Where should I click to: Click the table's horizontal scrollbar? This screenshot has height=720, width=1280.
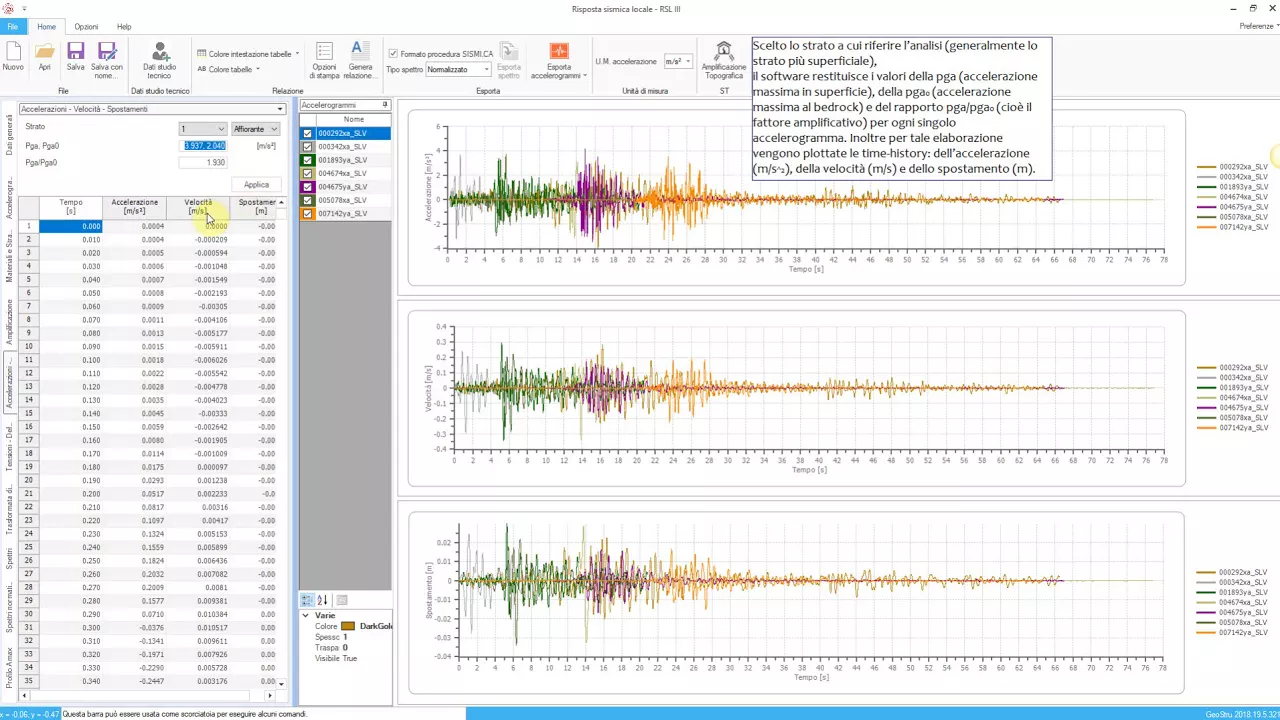146,695
